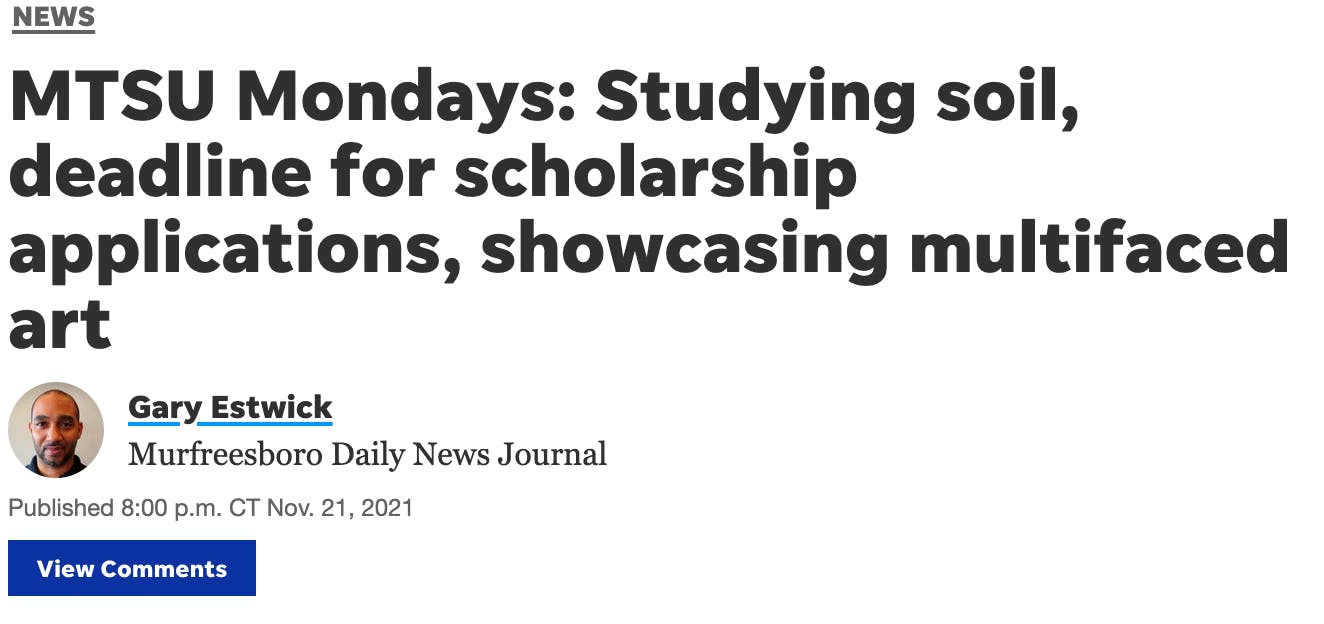The width and height of the screenshot is (1324, 624).
Task: Click Gary Estwick's author profile photo
Action: point(56,430)
